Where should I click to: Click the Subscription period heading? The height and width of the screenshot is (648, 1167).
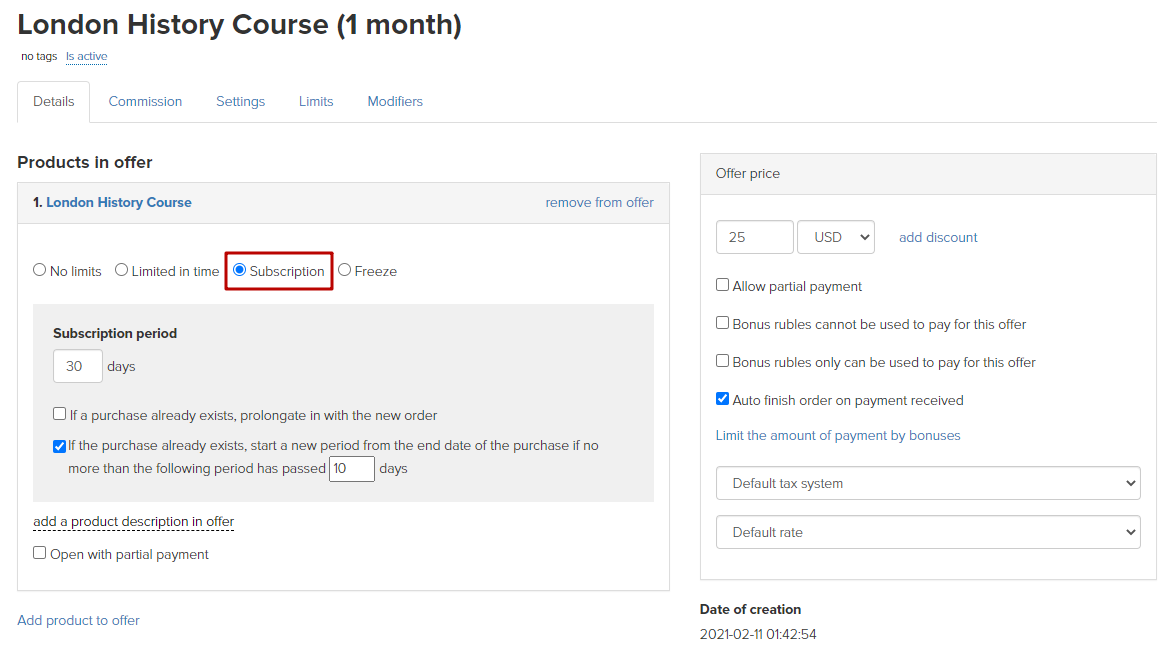click(x=115, y=333)
